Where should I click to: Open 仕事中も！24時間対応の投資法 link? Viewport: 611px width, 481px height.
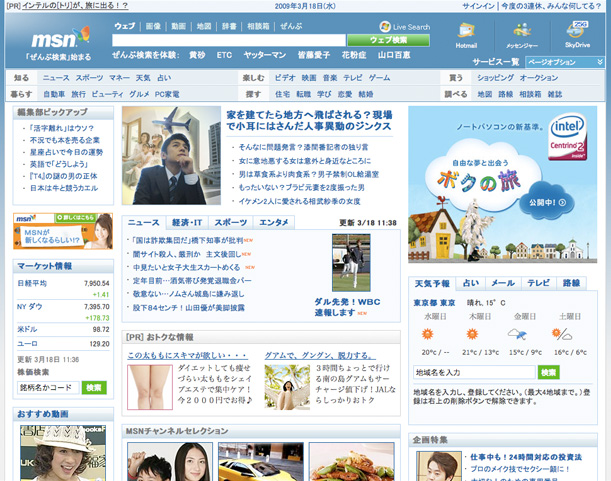(x=526, y=457)
